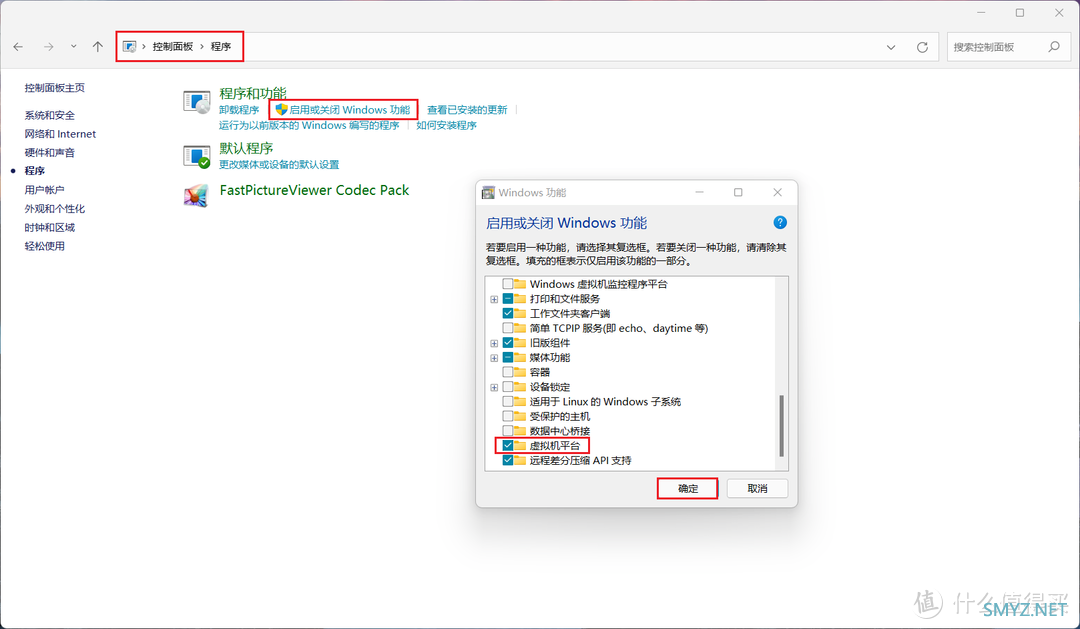Click the Windows 功能 dialog title icon

point(488,192)
